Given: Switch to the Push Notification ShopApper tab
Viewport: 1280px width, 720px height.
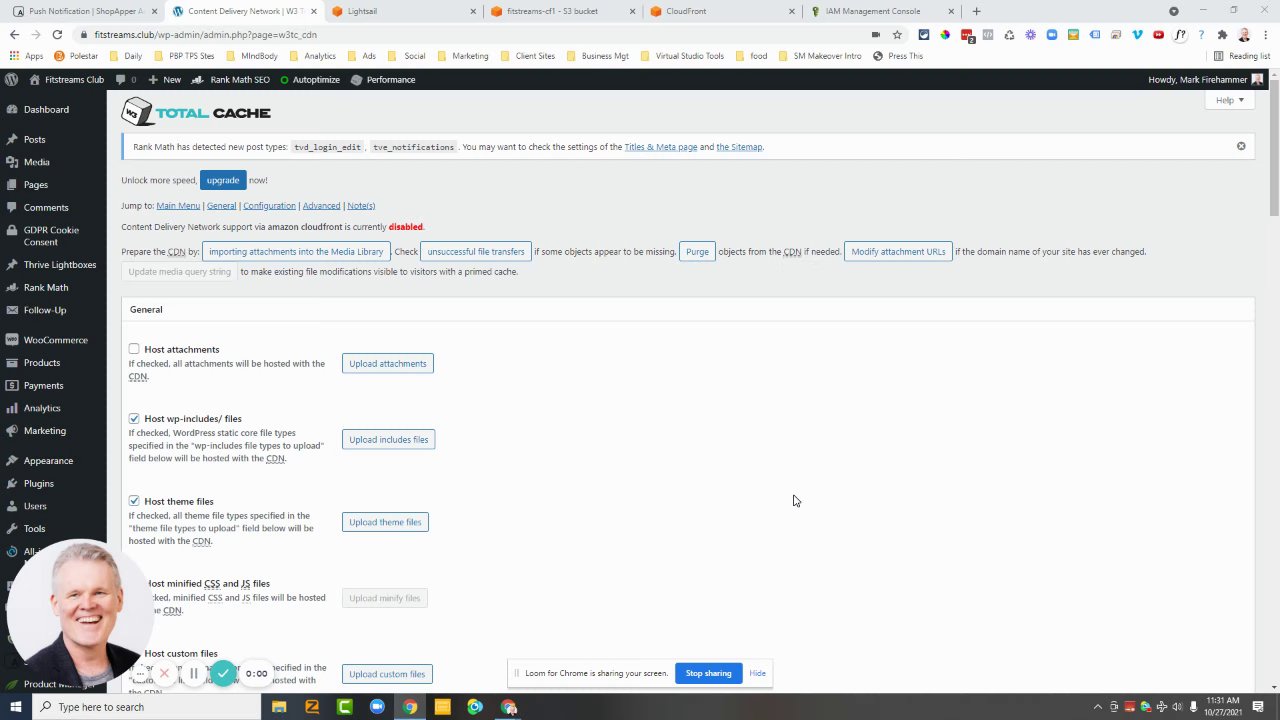Looking at the screenshot, I should coord(86,11).
